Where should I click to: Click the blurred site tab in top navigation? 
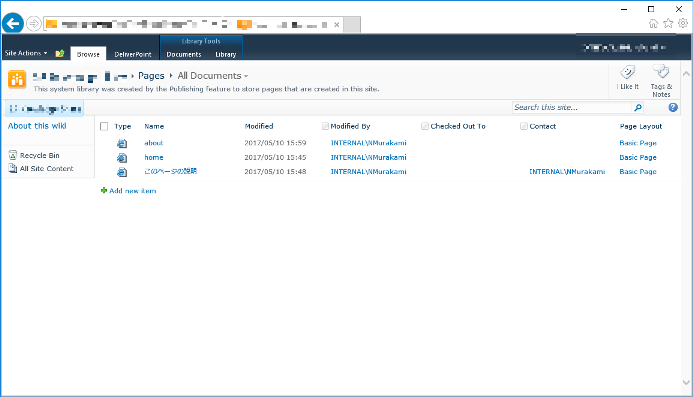pyautogui.click(x=45, y=108)
